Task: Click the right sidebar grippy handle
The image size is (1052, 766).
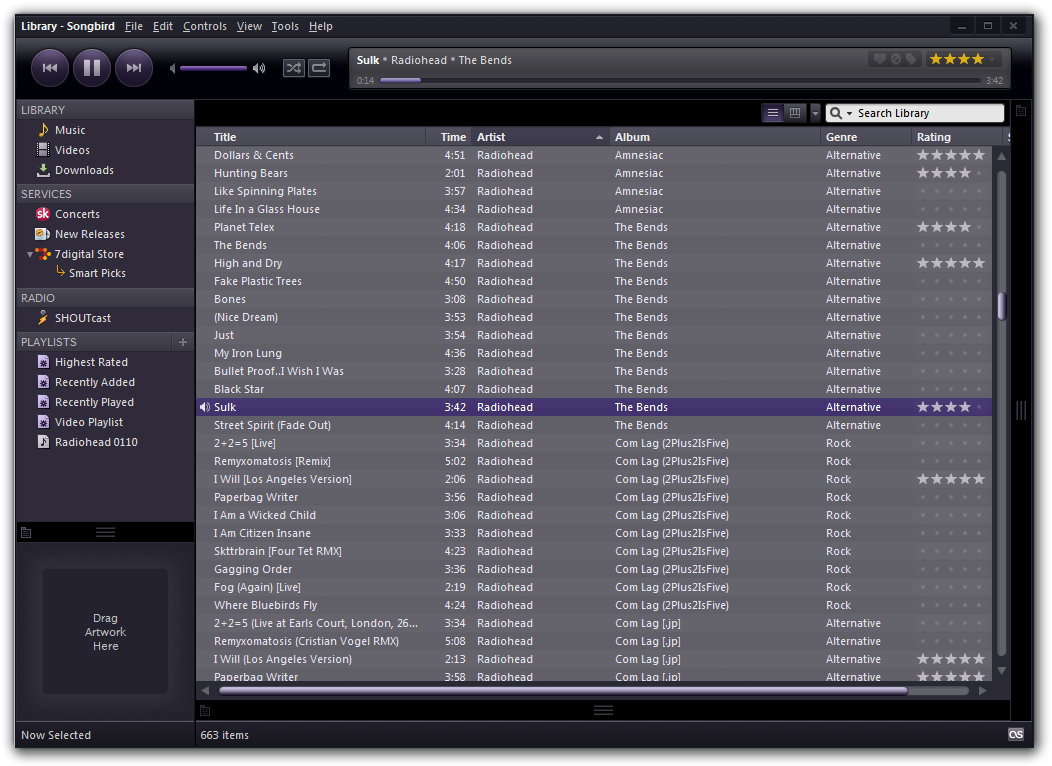Action: (x=1020, y=411)
